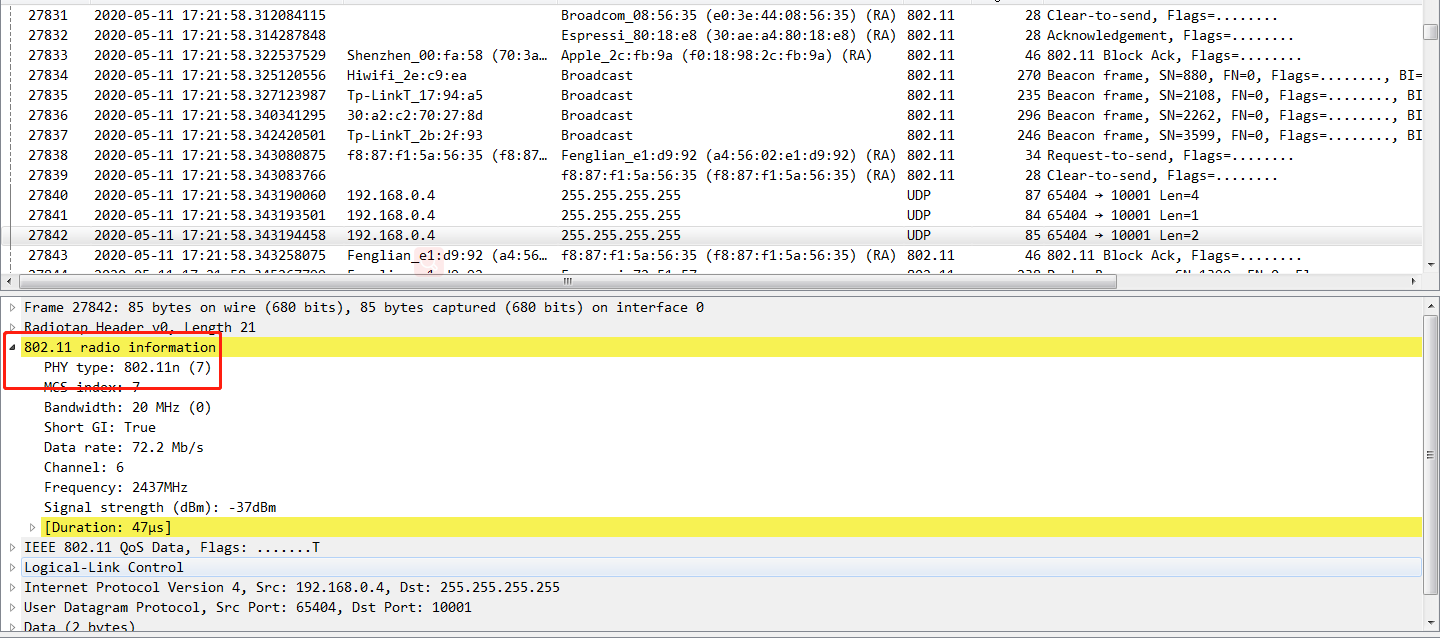Click Fenglian_e1:d9:92 destination in packet 27838
Image resolution: width=1440 pixels, height=638 pixels.
point(728,155)
